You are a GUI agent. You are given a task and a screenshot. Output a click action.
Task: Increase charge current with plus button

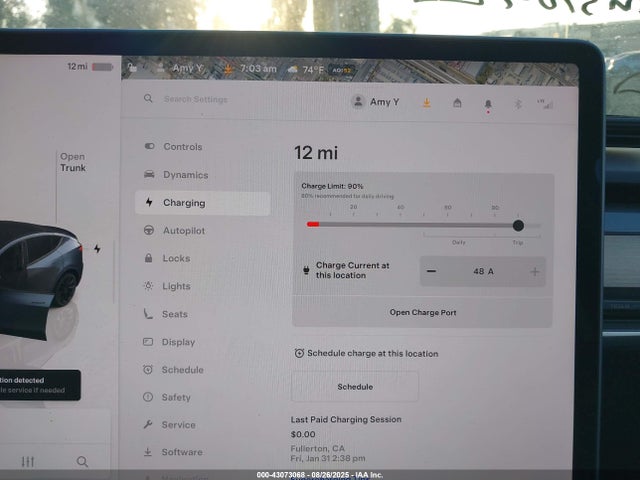[534, 271]
